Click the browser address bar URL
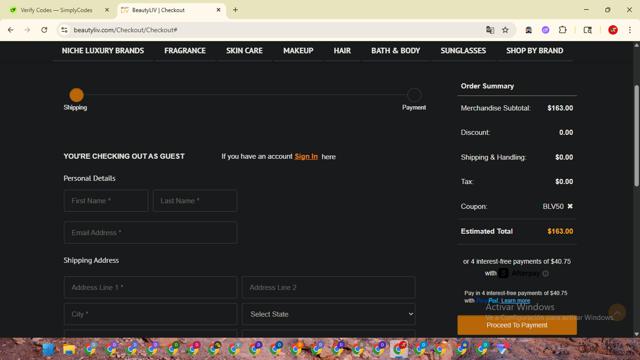This screenshot has height=360, width=640. tap(125, 30)
